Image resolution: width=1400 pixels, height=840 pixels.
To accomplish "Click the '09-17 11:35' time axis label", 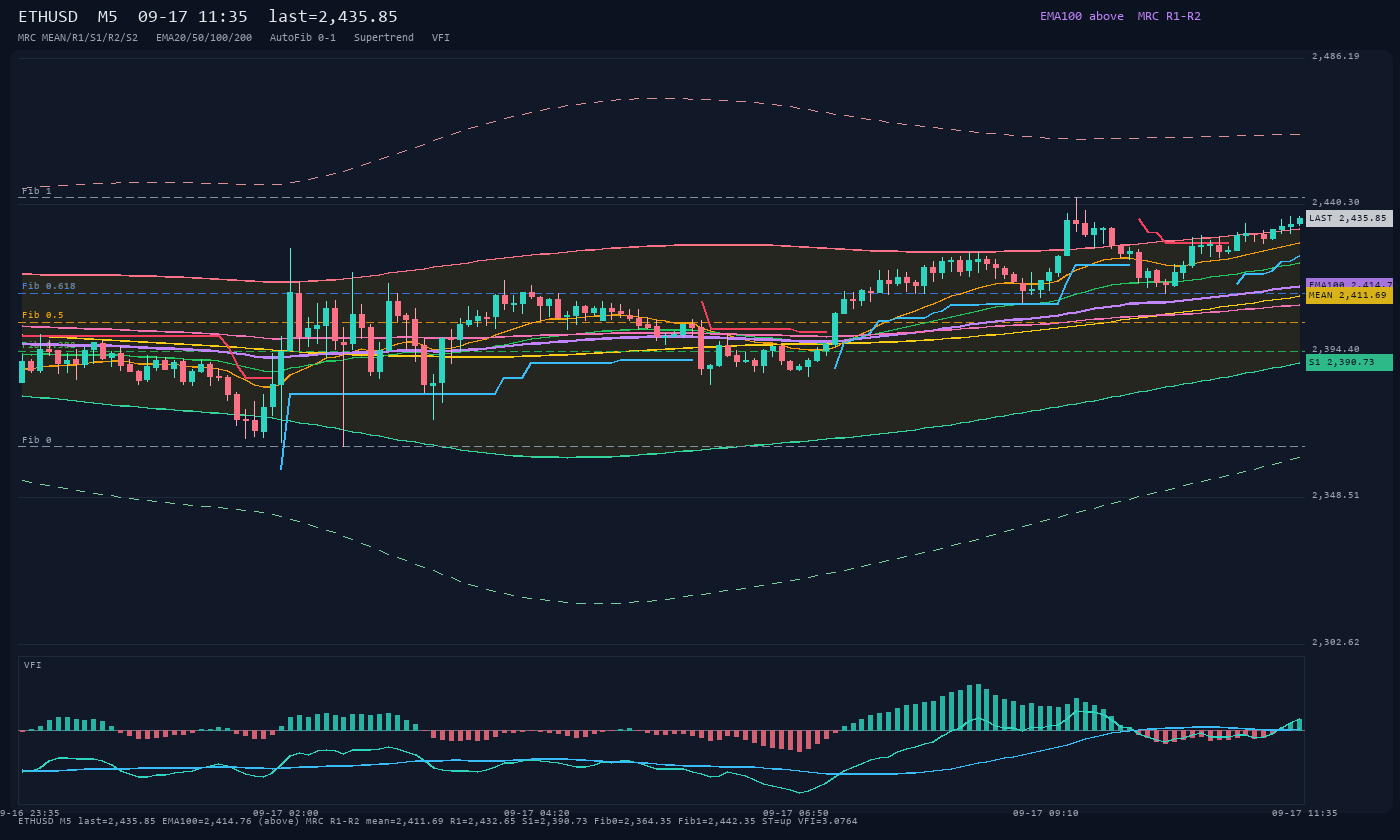I will [x=1305, y=813].
